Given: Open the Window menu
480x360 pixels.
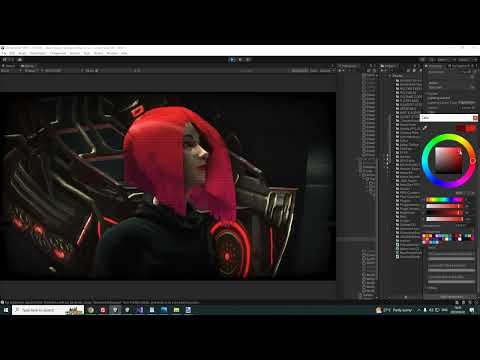Looking at the screenshot, I should click(x=112, y=53).
